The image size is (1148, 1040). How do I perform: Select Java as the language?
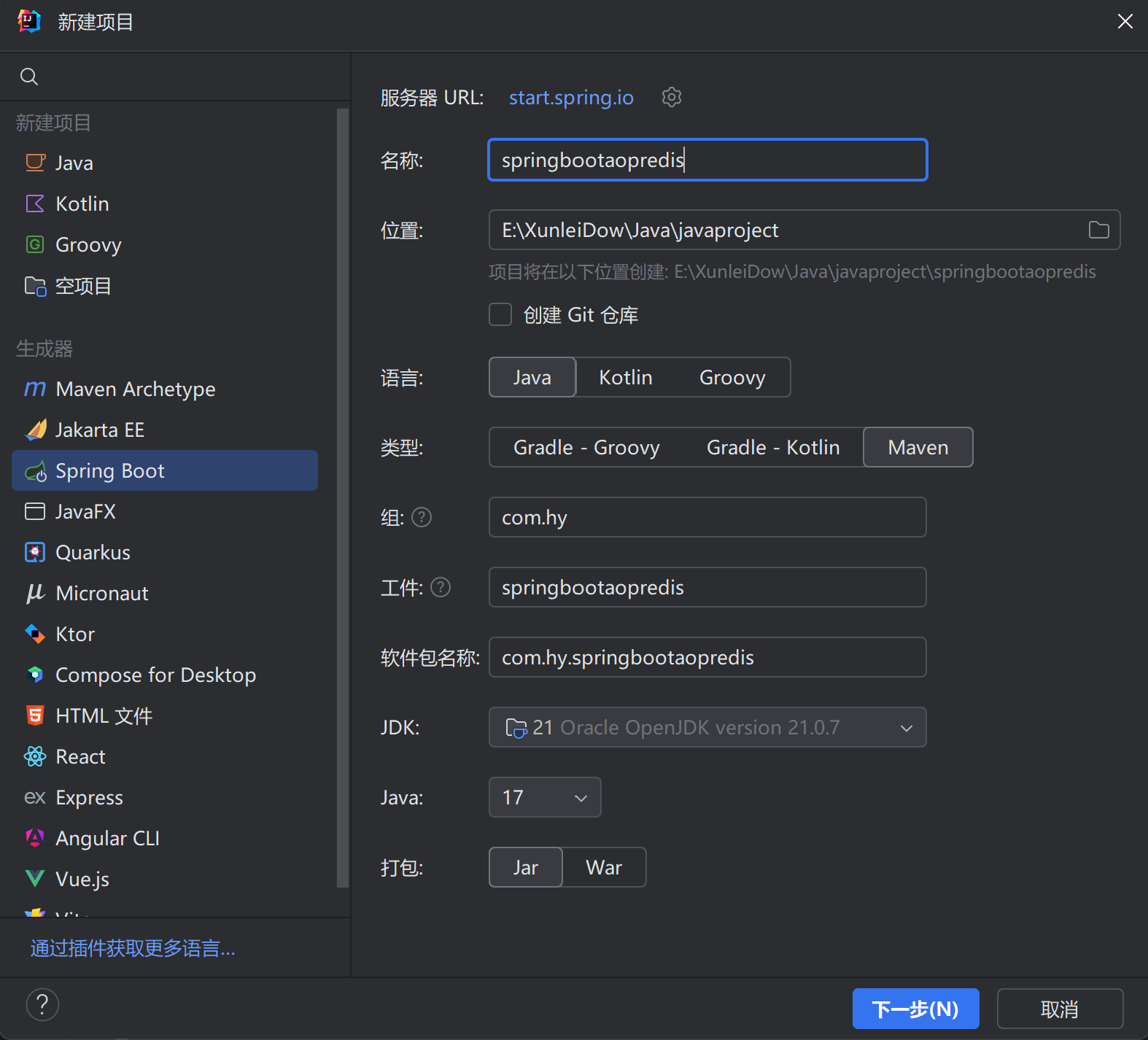pos(532,377)
